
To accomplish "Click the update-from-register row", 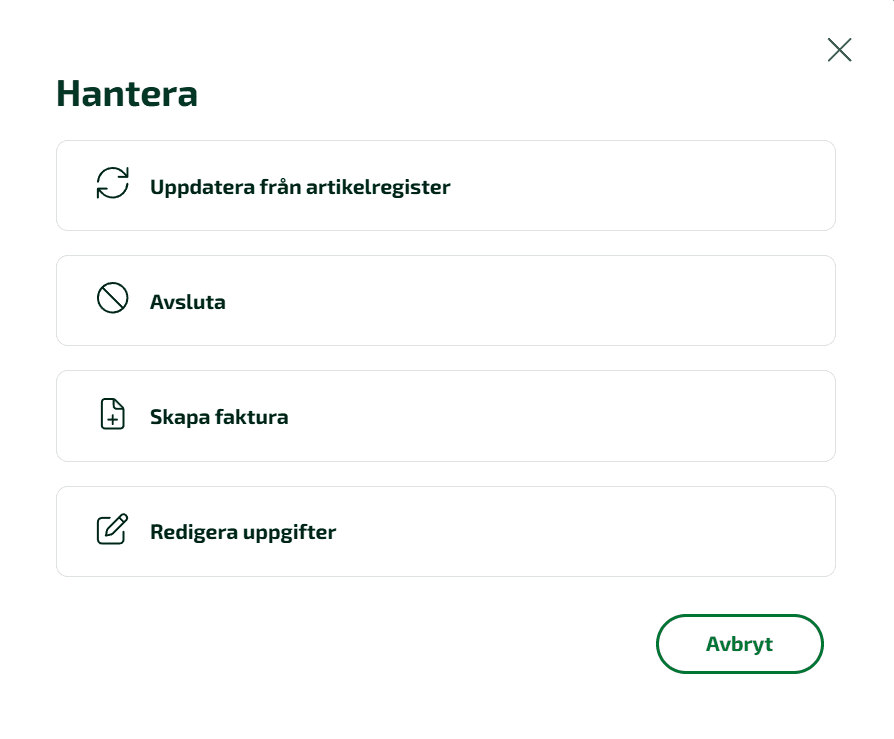I will pos(445,185).
